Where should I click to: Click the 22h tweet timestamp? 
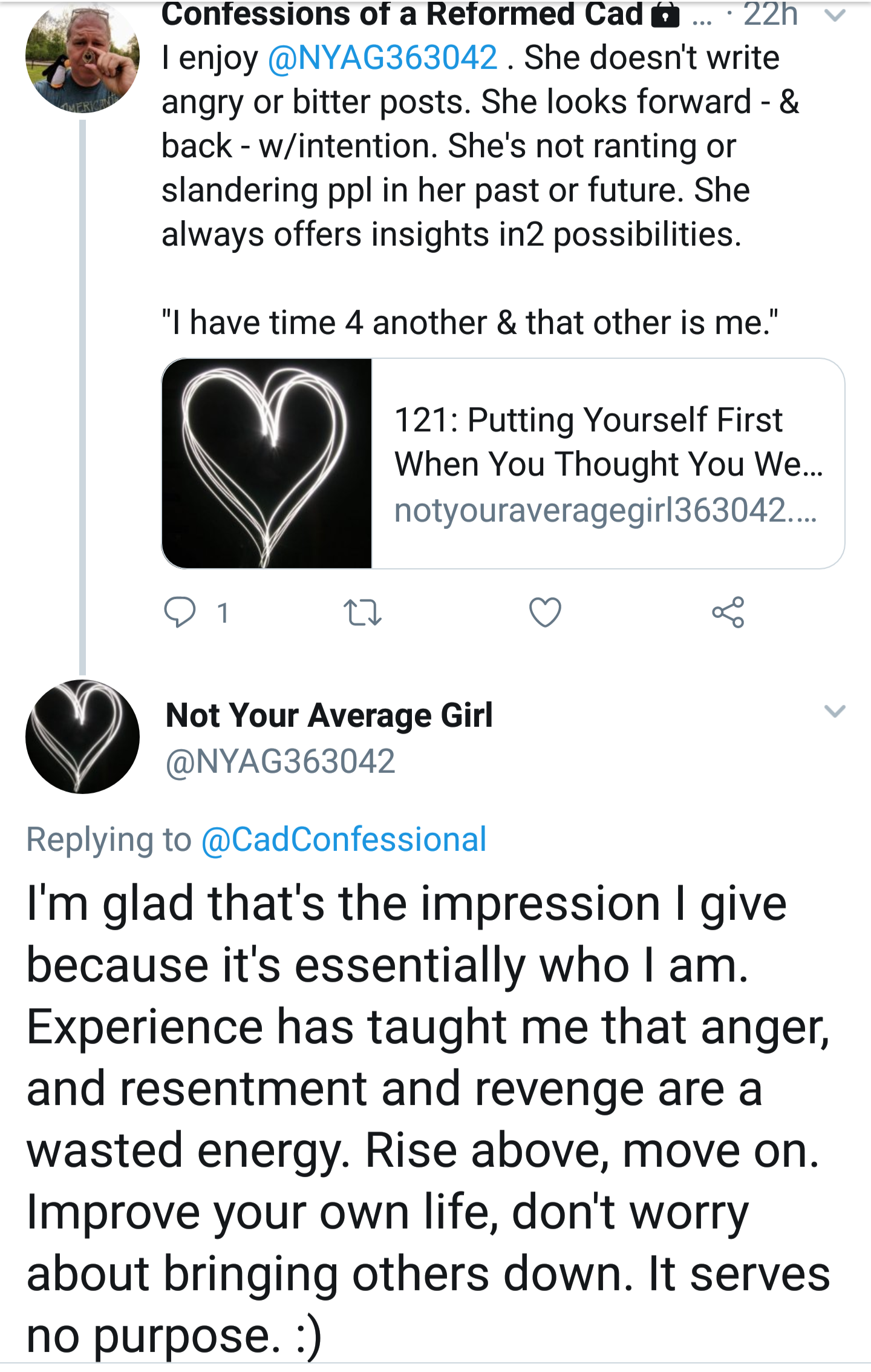[770, 15]
